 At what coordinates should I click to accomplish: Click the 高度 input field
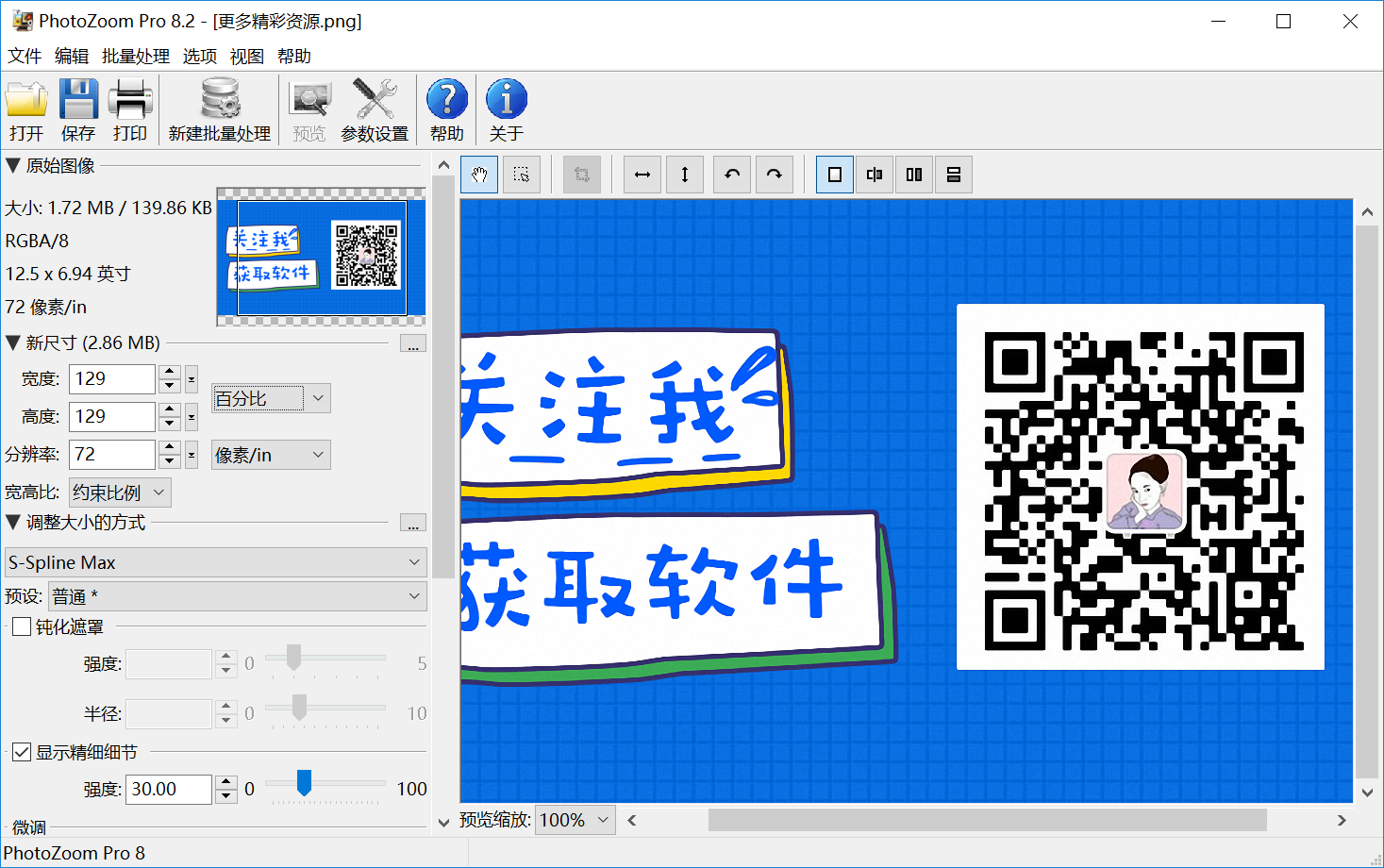[x=112, y=417]
